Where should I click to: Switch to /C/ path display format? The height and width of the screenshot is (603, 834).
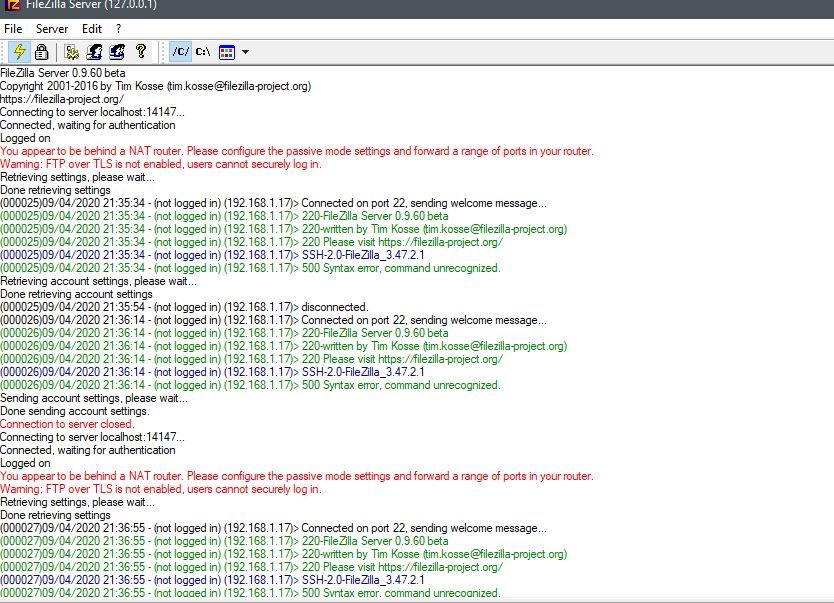point(180,51)
